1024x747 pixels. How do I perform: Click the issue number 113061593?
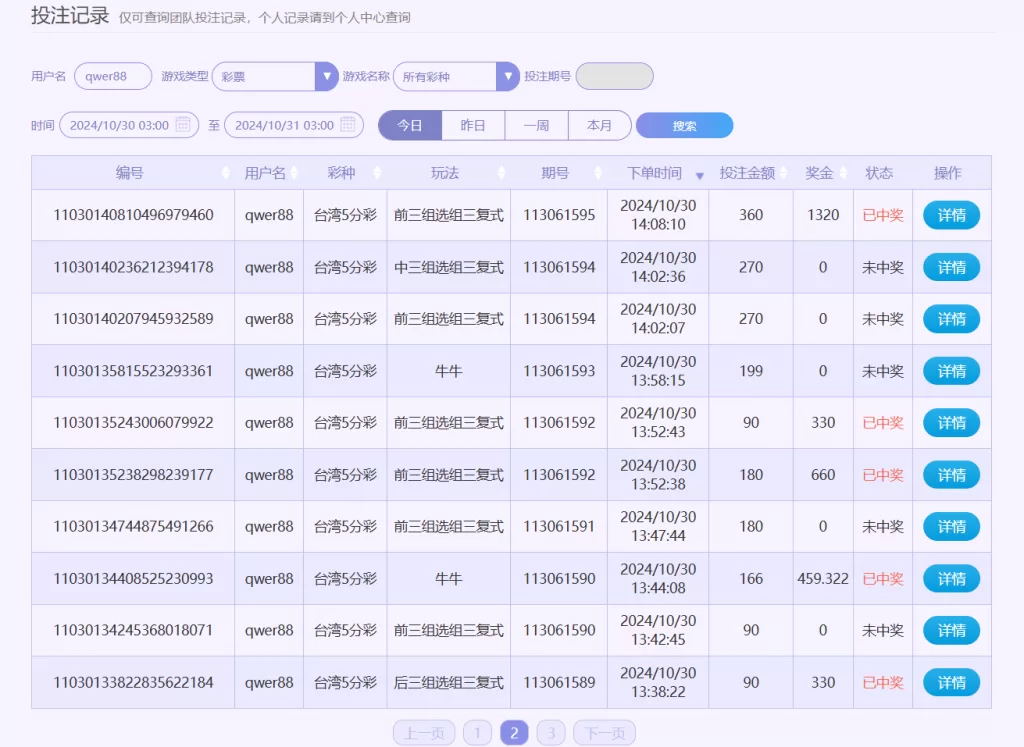point(559,371)
